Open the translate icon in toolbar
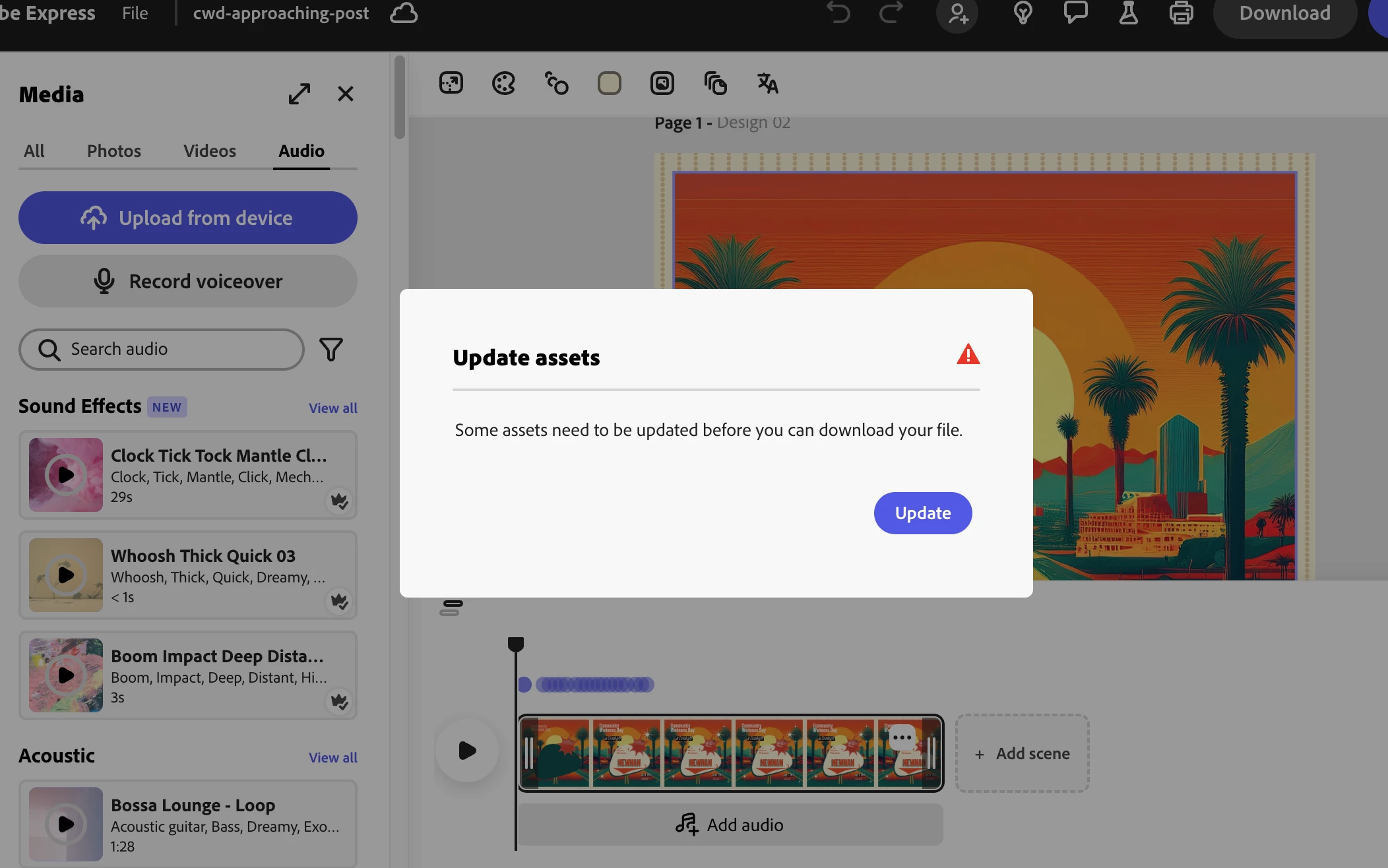Viewport: 1388px width, 868px height. 767,83
